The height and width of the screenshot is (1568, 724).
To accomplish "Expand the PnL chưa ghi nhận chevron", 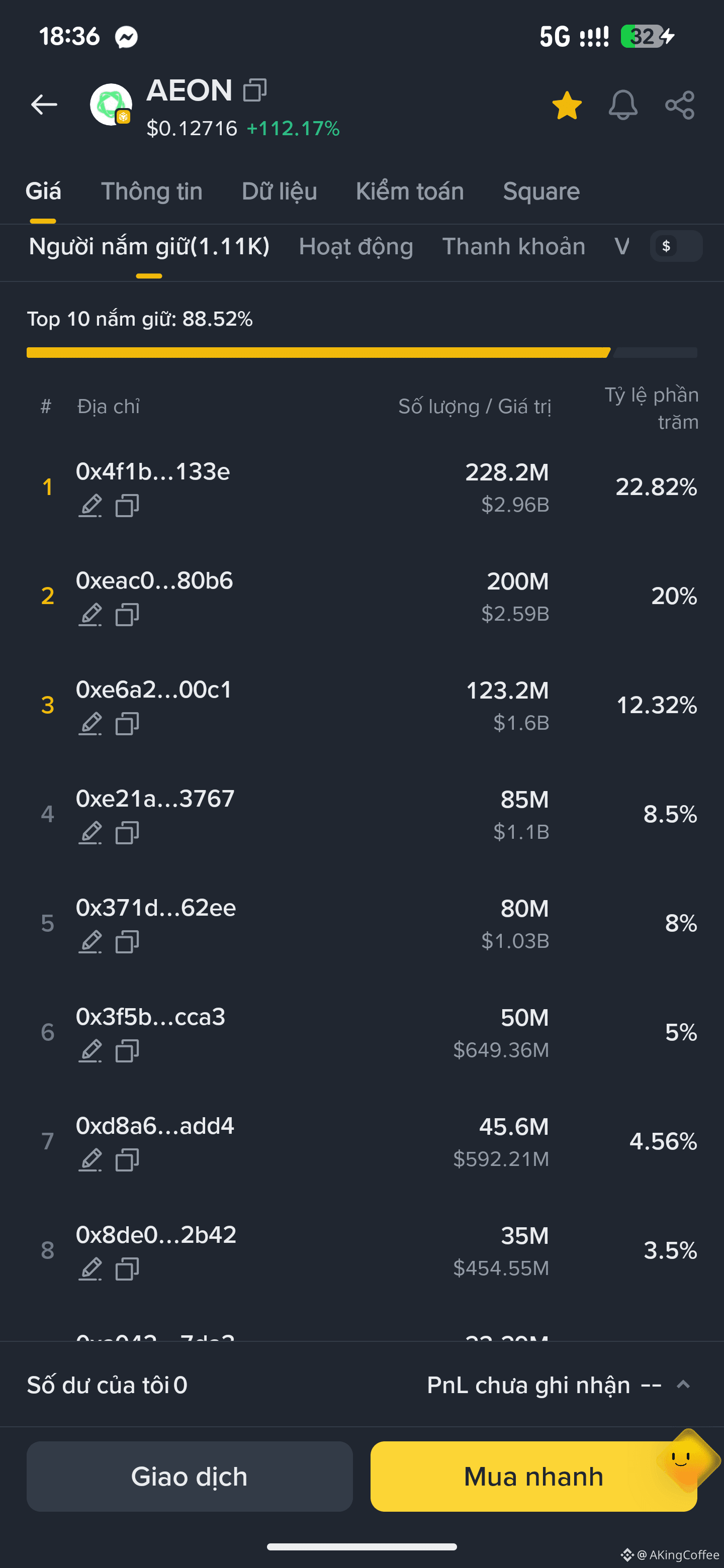I will 683,1385.
